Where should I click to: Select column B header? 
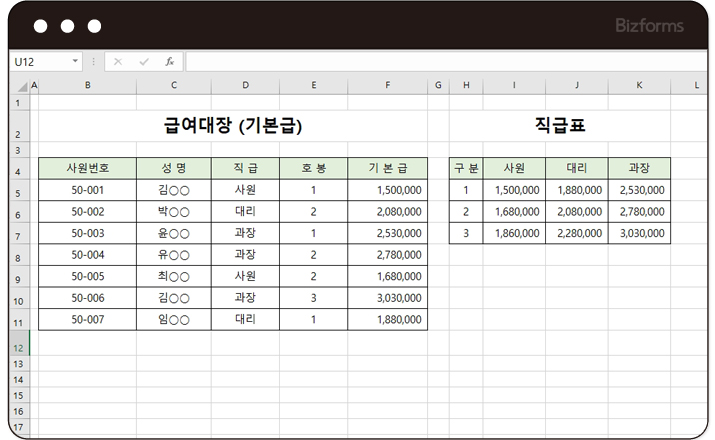point(88,85)
